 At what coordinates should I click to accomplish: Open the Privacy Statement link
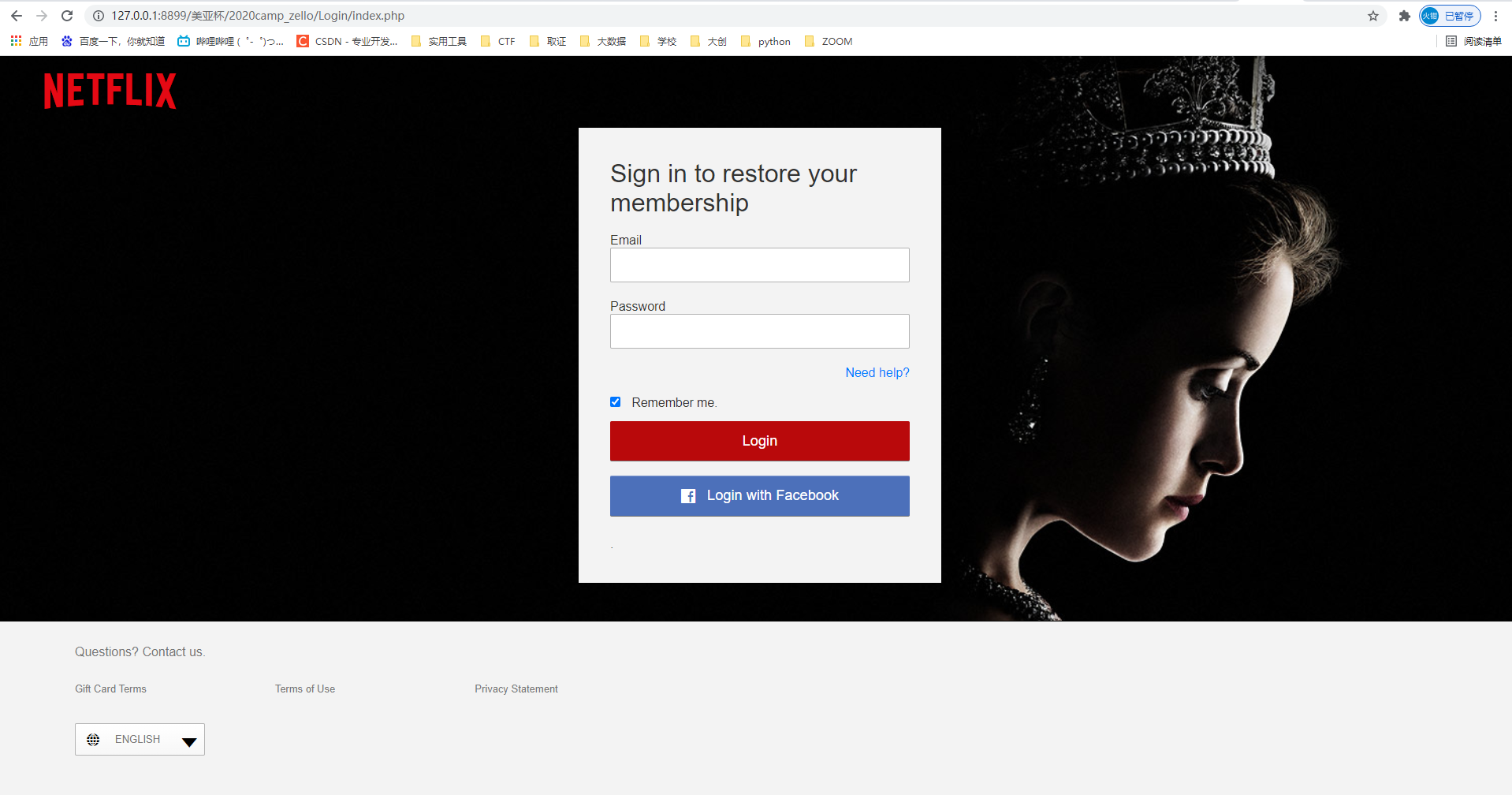coord(516,689)
